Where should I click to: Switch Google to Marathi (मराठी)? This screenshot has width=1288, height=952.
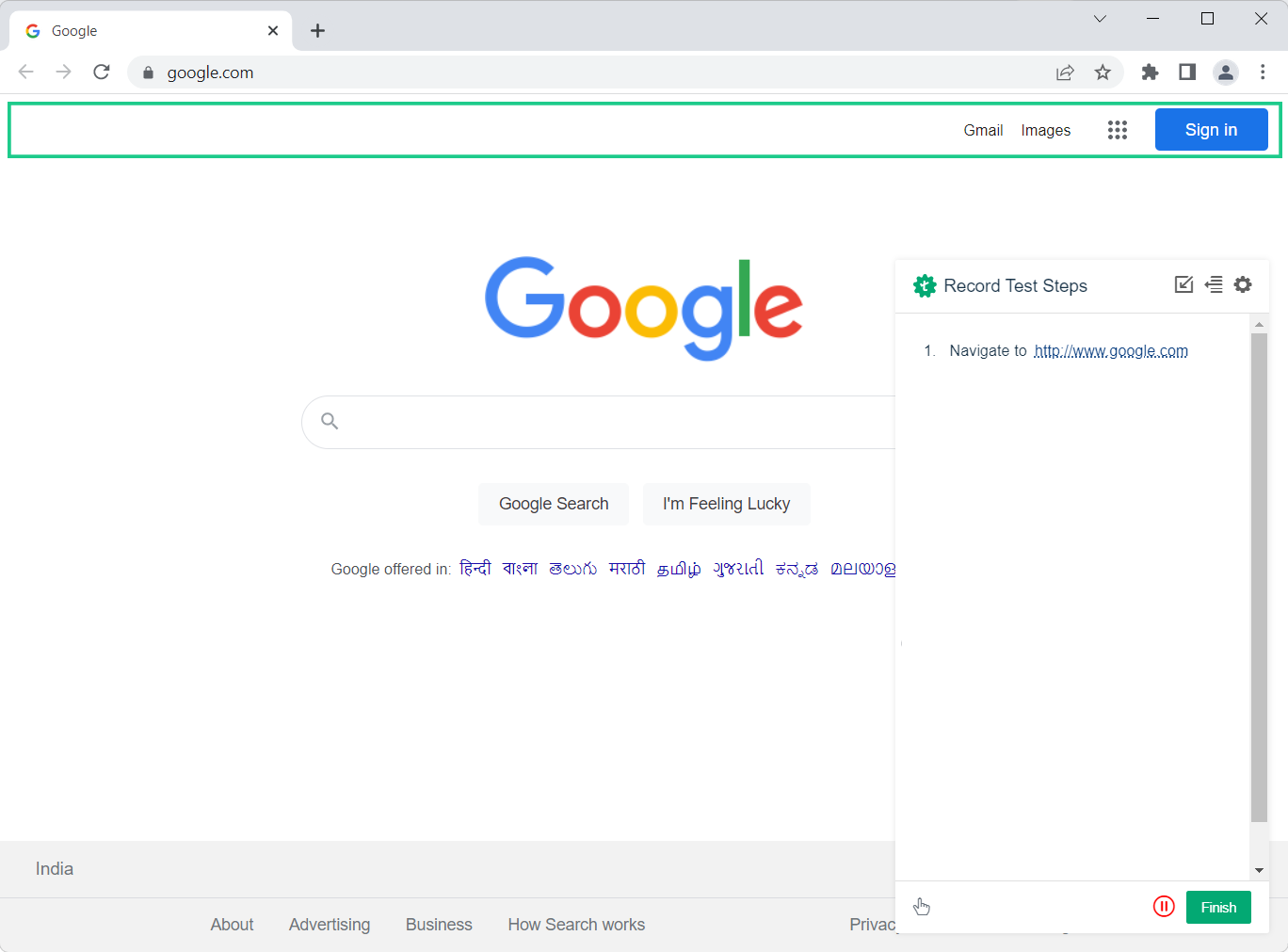[x=627, y=568]
